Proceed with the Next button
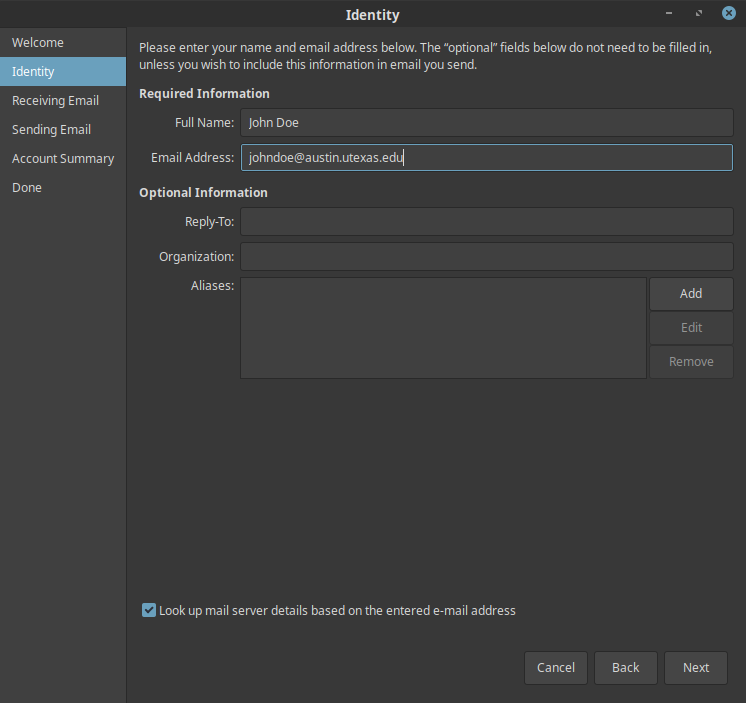 (x=696, y=668)
